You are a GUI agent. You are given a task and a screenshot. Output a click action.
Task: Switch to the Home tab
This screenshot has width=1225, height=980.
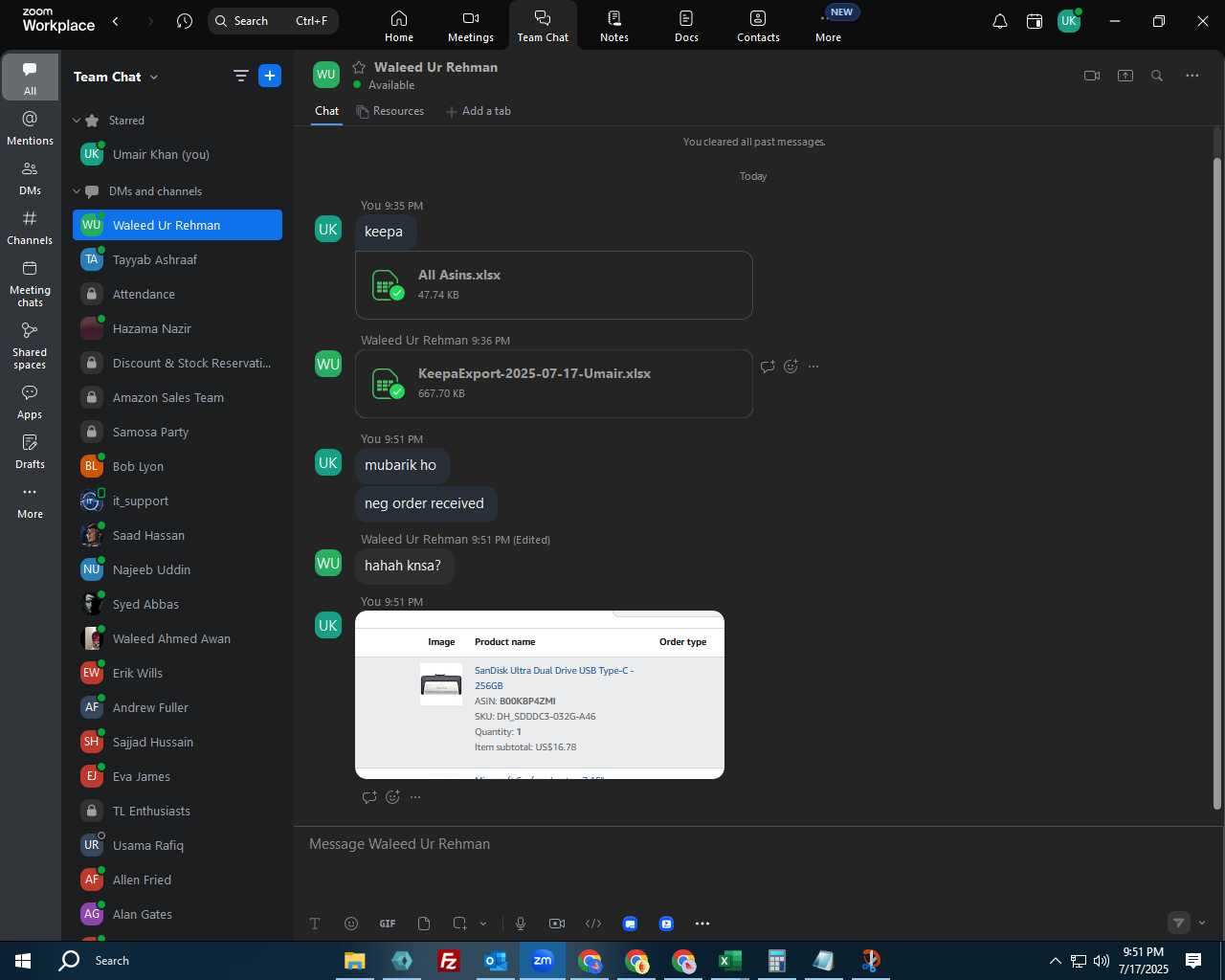pyautogui.click(x=399, y=26)
